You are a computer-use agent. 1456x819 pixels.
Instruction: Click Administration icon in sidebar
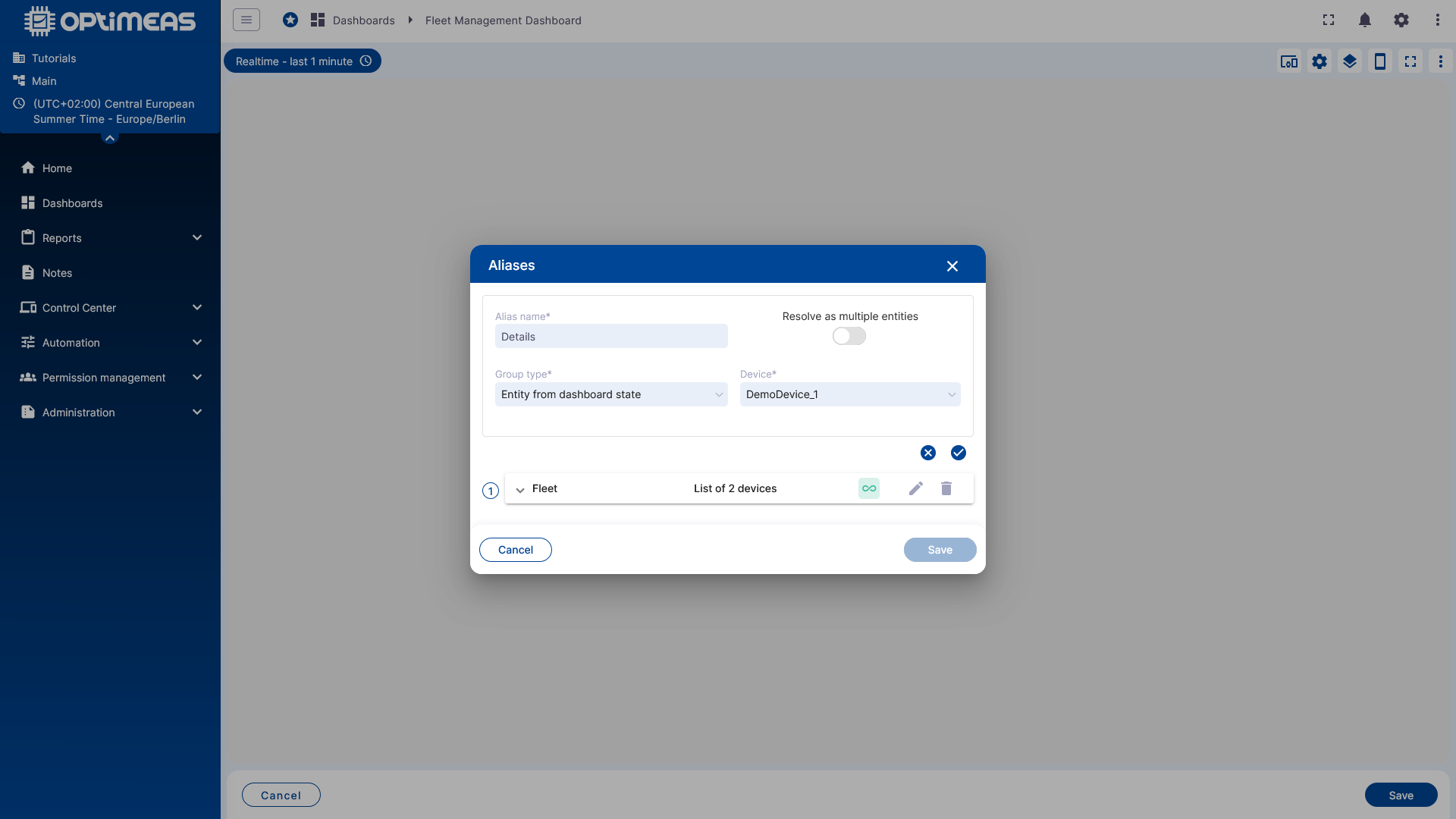[28, 412]
